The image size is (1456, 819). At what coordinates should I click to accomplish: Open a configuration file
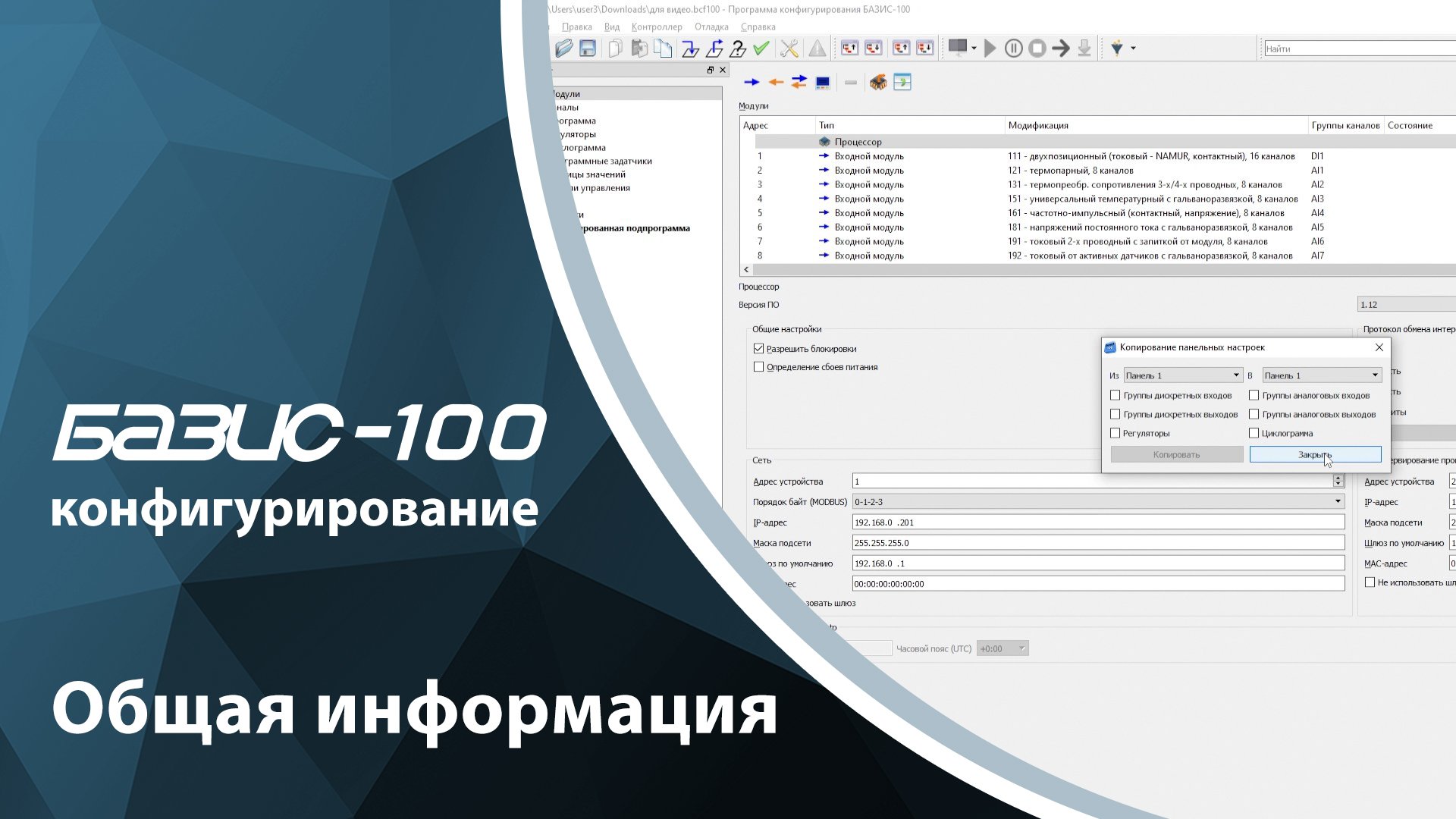[564, 47]
